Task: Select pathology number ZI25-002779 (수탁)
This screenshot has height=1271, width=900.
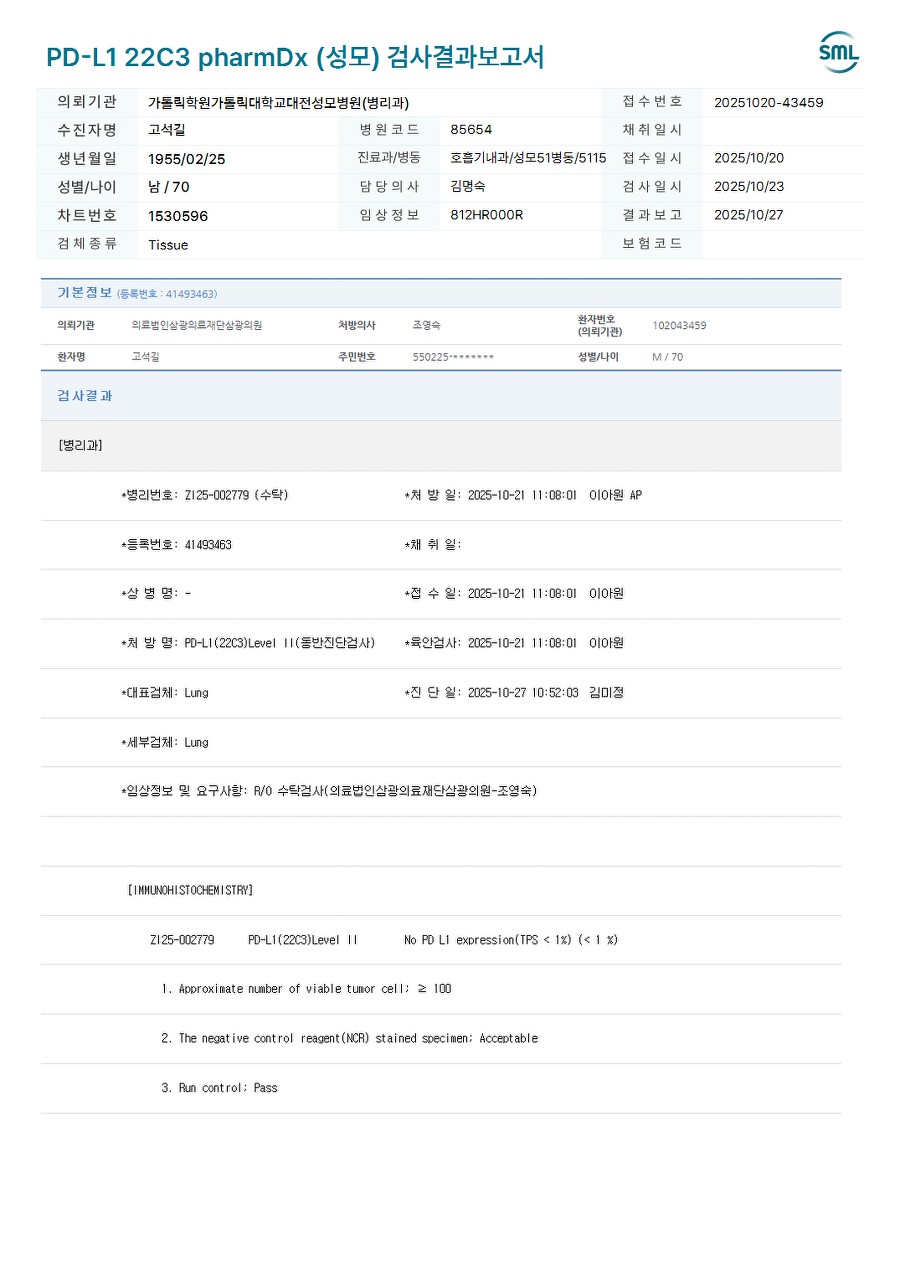Action: pyautogui.click(x=237, y=495)
